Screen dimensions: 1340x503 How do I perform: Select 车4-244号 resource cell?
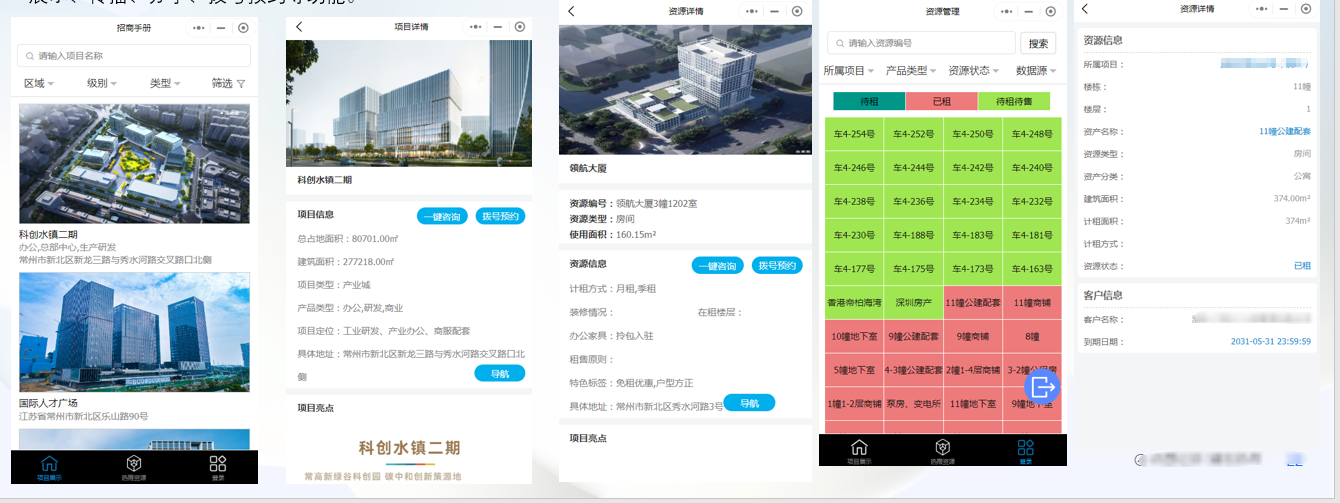click(x=915, y=168)
